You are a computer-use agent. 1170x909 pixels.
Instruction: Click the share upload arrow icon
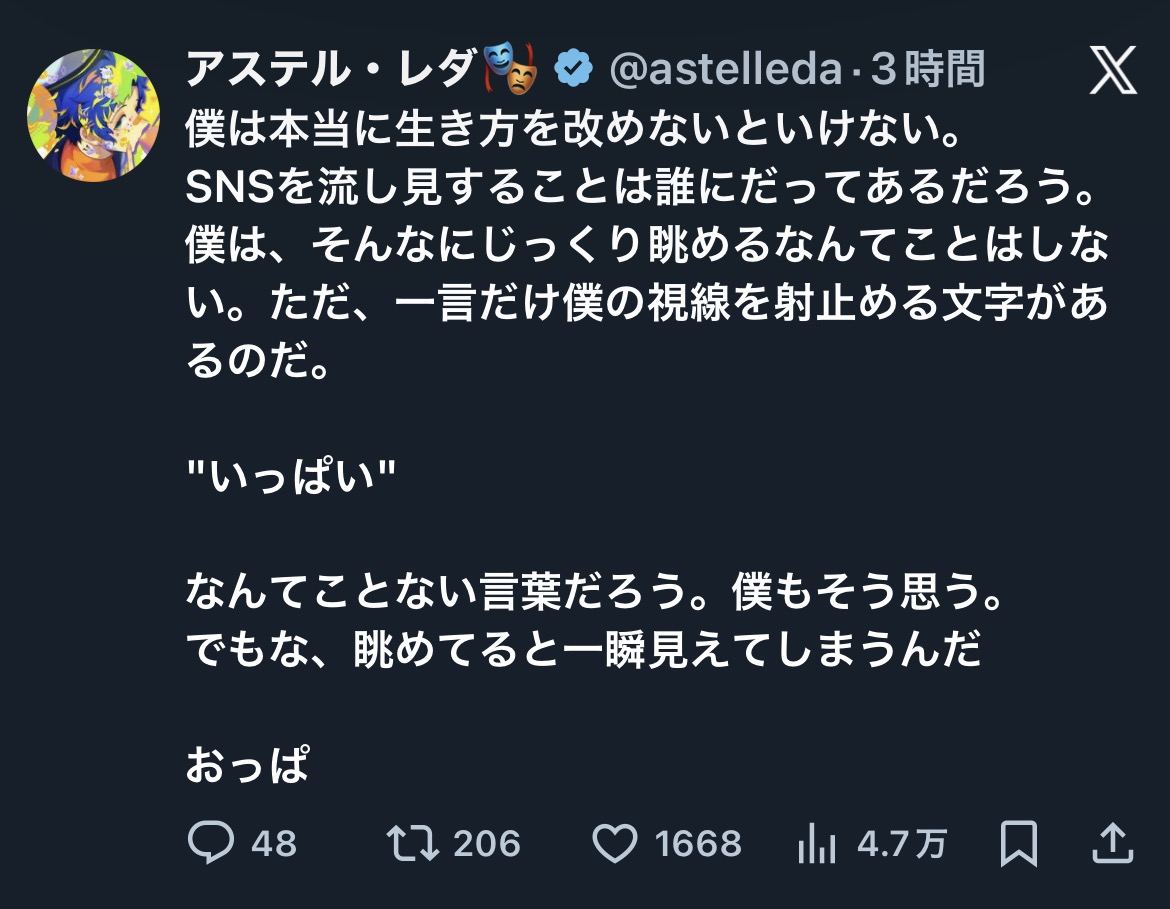pyautogui.click(x=1113, y=843)
